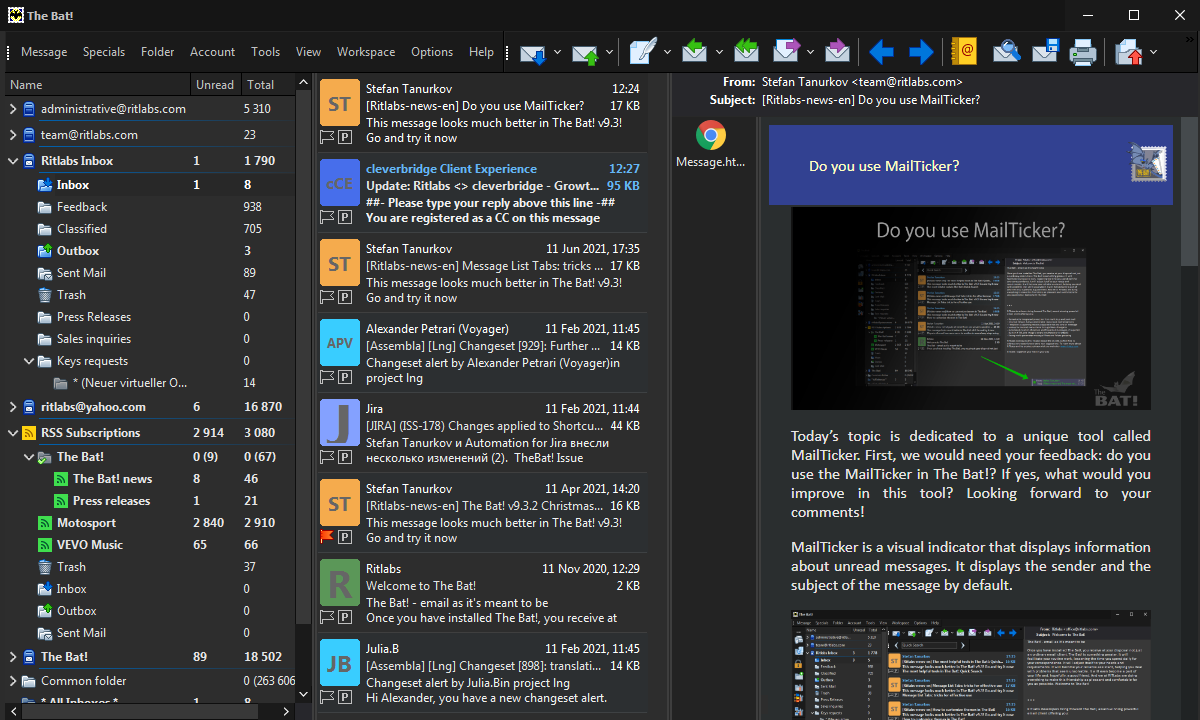1200x720 pixels.
Task: Click the folder tree scroll-up arrow
Action: coord(303,83)
